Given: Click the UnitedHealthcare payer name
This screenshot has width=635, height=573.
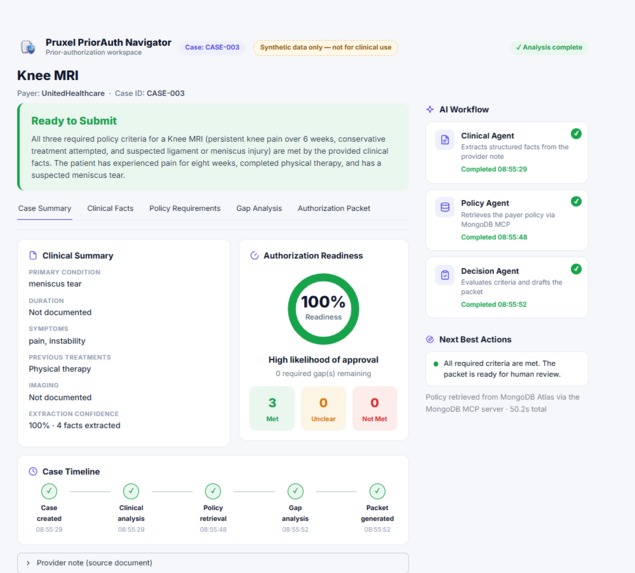Looking at the screenshot, I should tap(73, 93).
